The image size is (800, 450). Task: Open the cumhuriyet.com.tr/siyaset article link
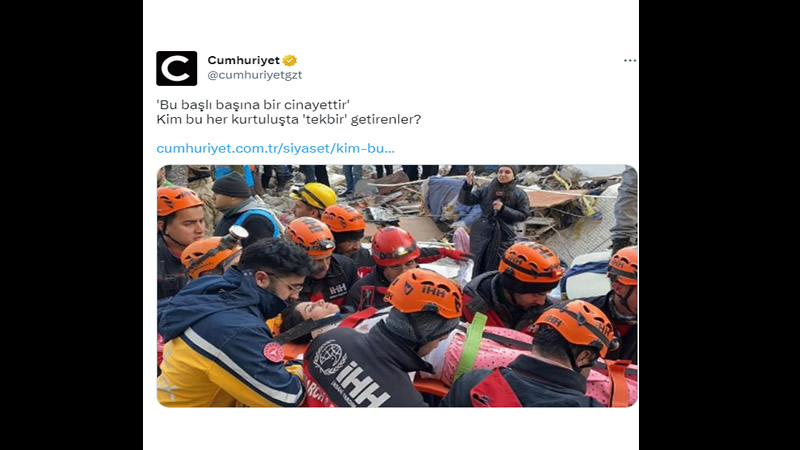[276, 148]
